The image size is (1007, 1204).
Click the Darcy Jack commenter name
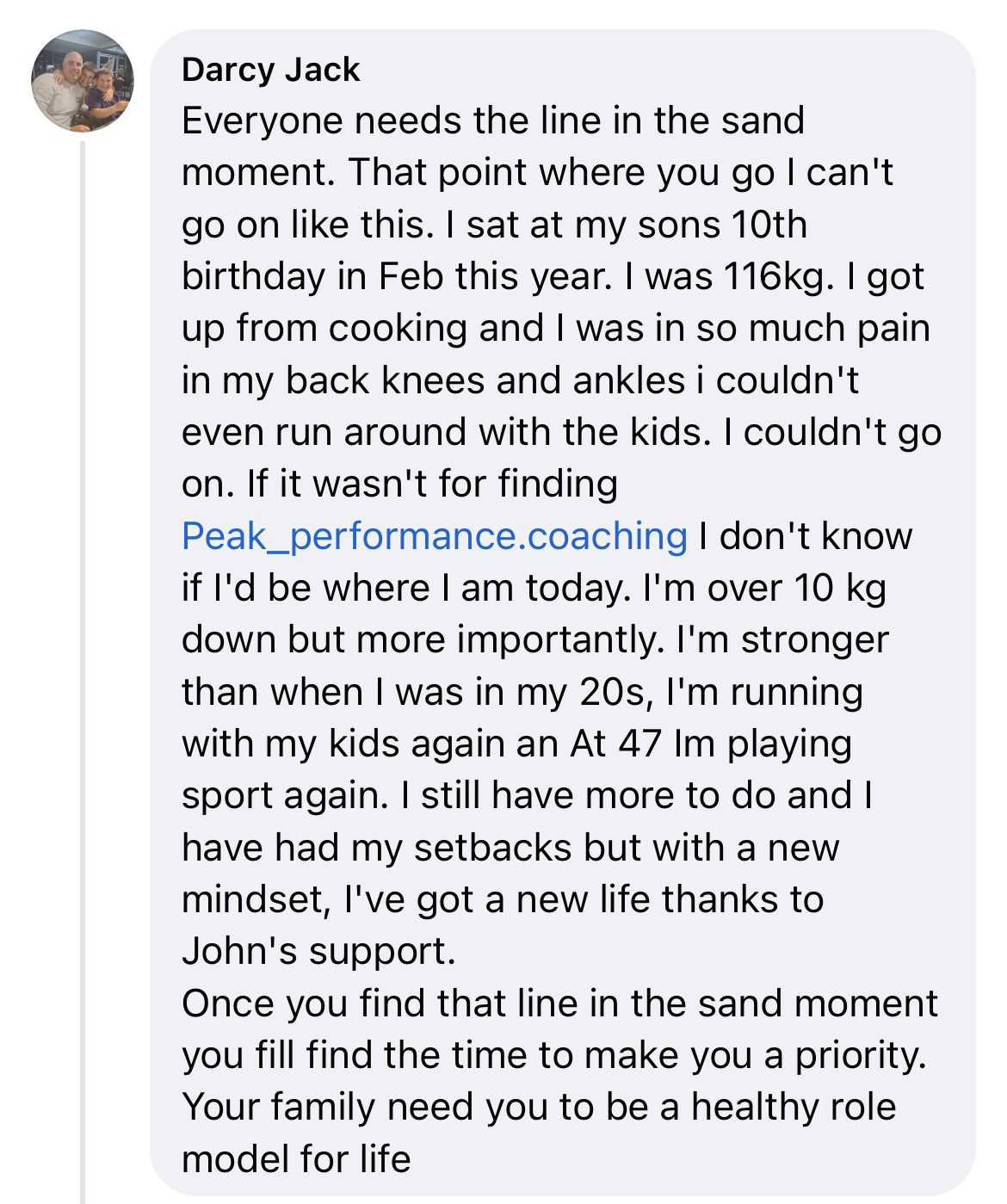click(x=270, y=70)
